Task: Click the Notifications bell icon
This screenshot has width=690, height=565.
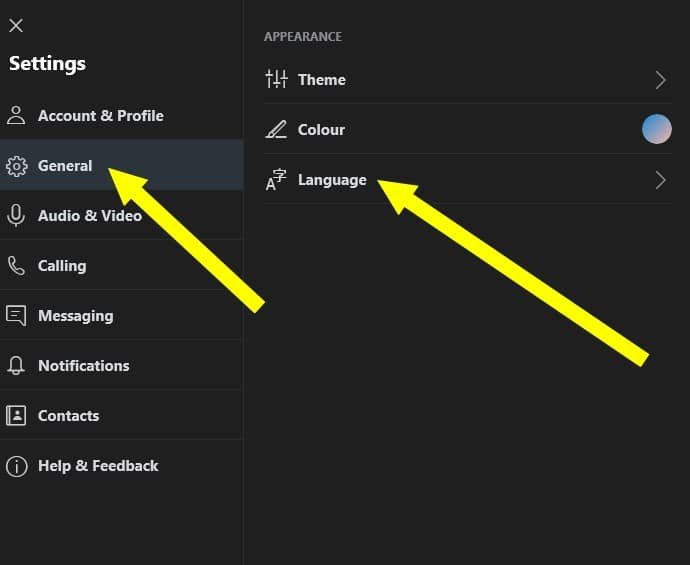Action: tap(16, 365)
